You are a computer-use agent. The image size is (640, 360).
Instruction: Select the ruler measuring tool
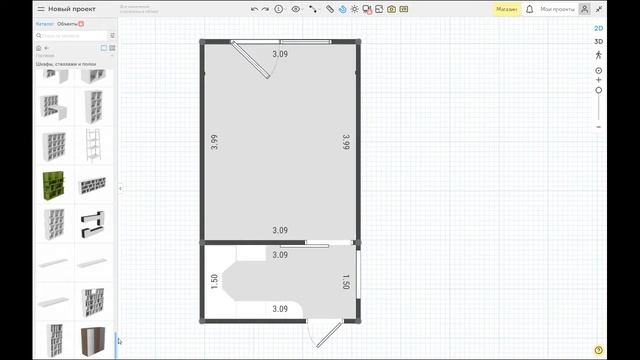click(x=330, y=9)
